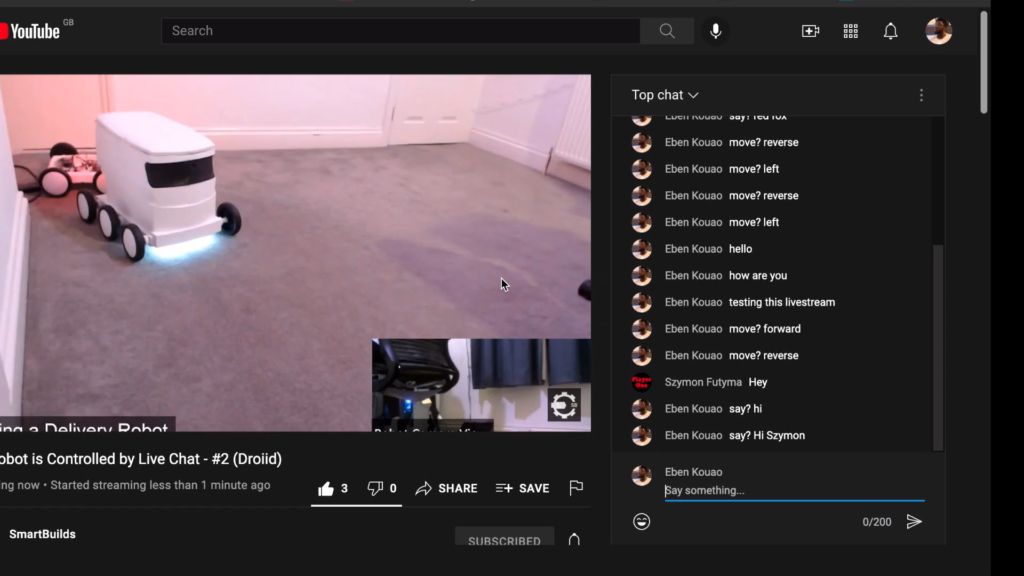Open the chat three-dot options menu
This screenshot has height=576, width=1024.
(x=921, y=95)
